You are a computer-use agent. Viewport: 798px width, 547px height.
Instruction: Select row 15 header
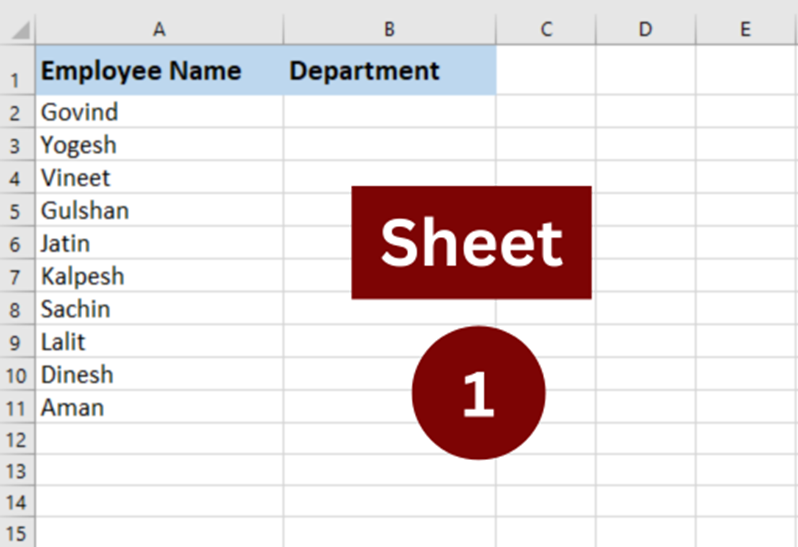pyautogui.click(x=17, y=533)
